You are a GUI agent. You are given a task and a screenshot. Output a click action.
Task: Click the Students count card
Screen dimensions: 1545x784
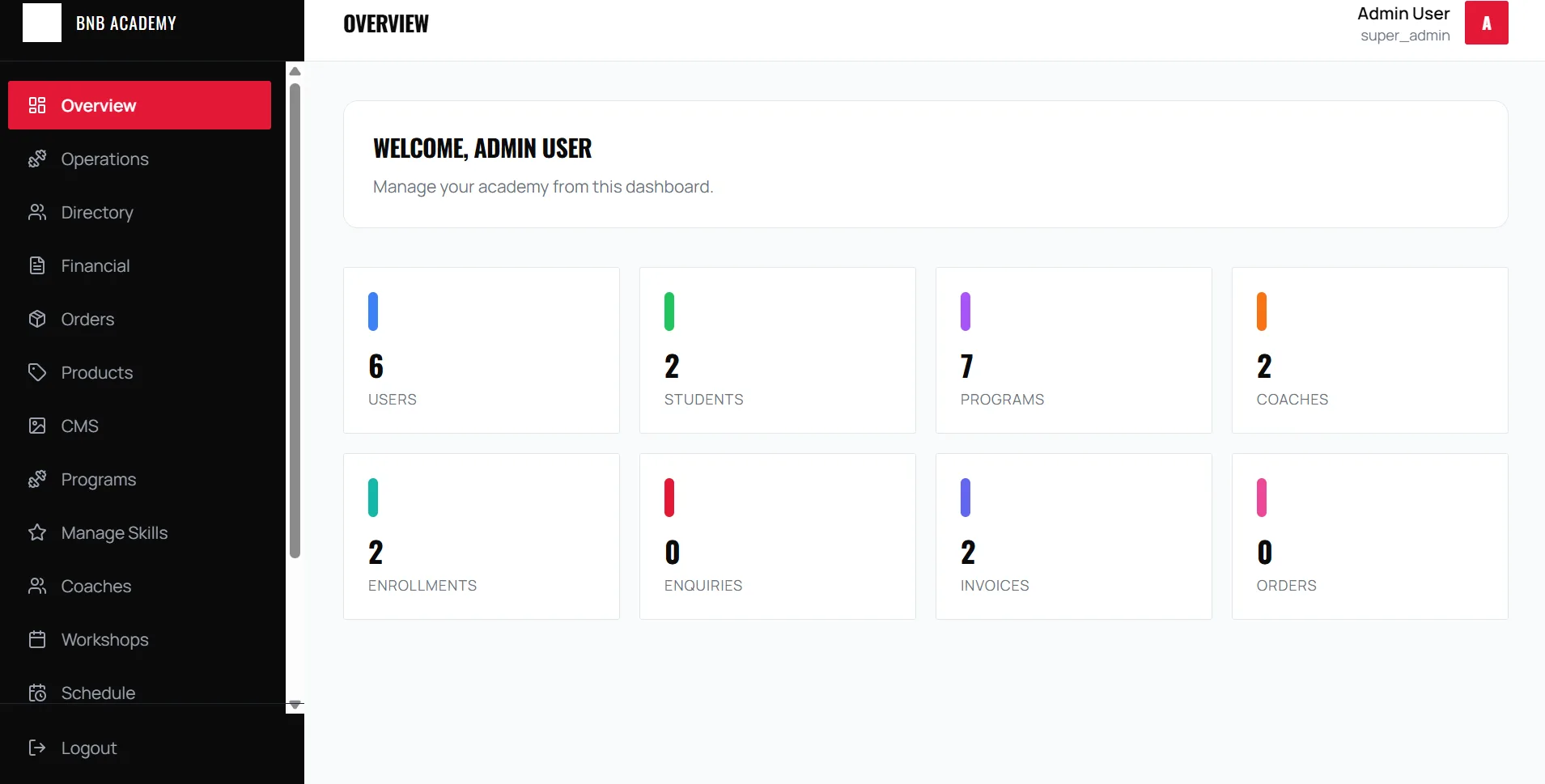tap(776, 350)
